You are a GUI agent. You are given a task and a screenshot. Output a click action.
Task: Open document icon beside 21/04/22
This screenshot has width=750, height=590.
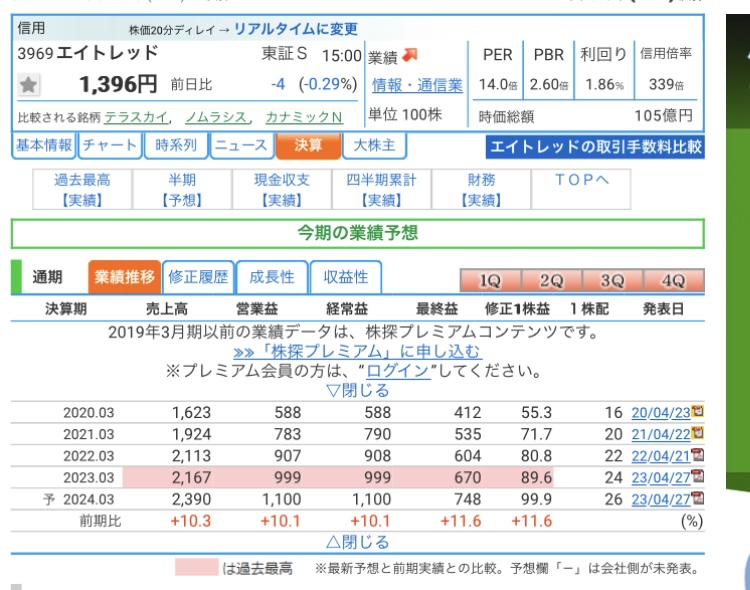(x=698, y=433)
